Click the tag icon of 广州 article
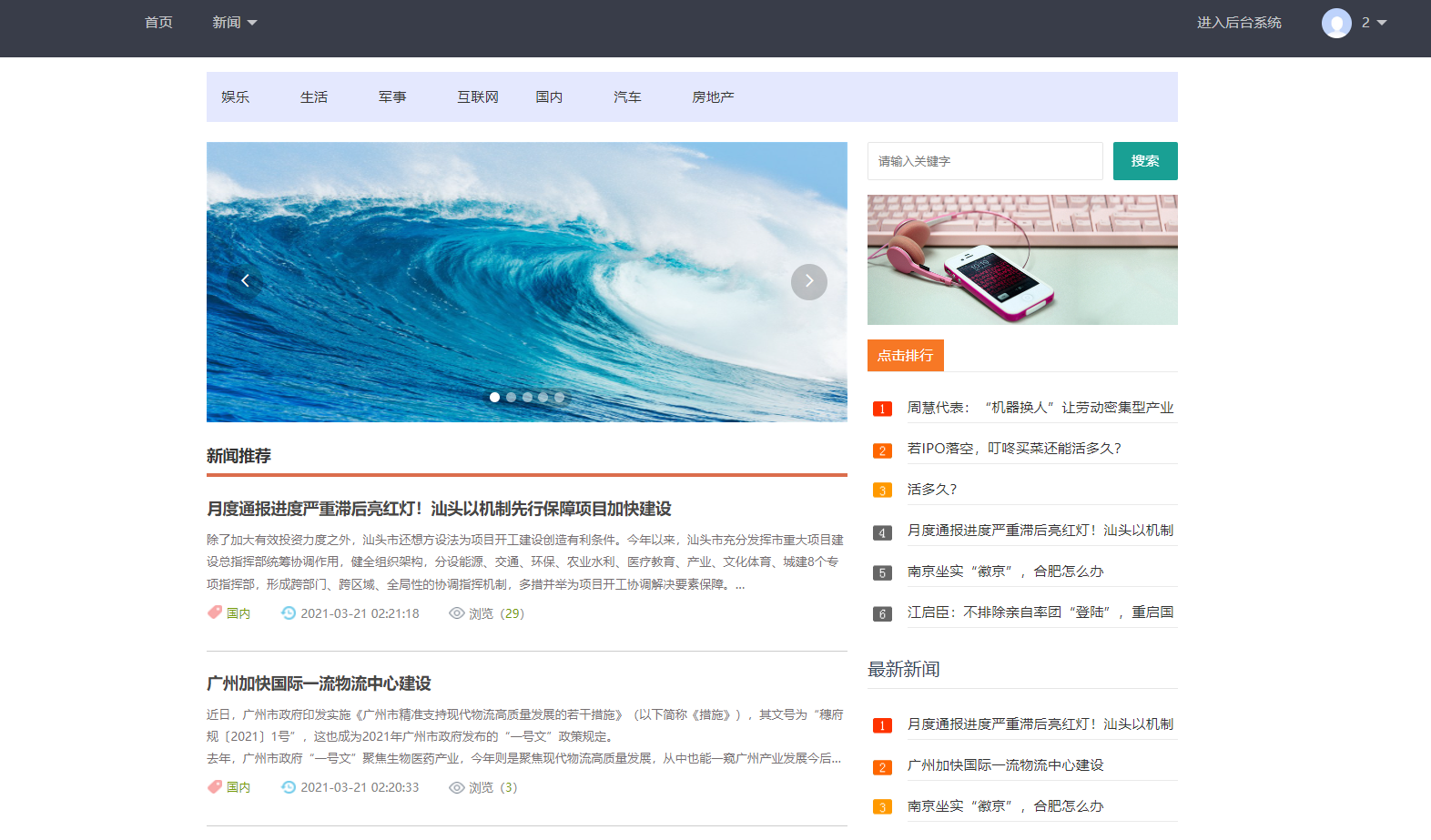Viewport: 1431px width, 840px height. (x=215, y=786)
